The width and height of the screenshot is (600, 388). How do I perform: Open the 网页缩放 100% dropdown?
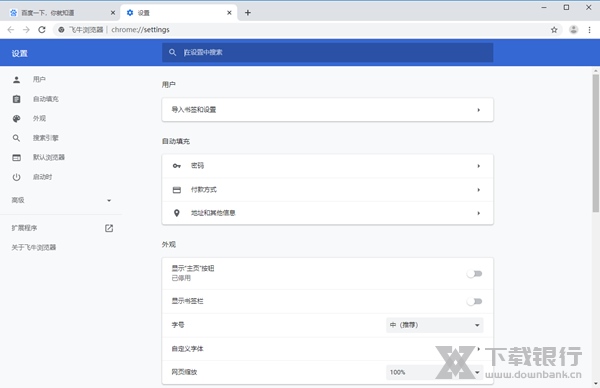(x=435, y=372)
